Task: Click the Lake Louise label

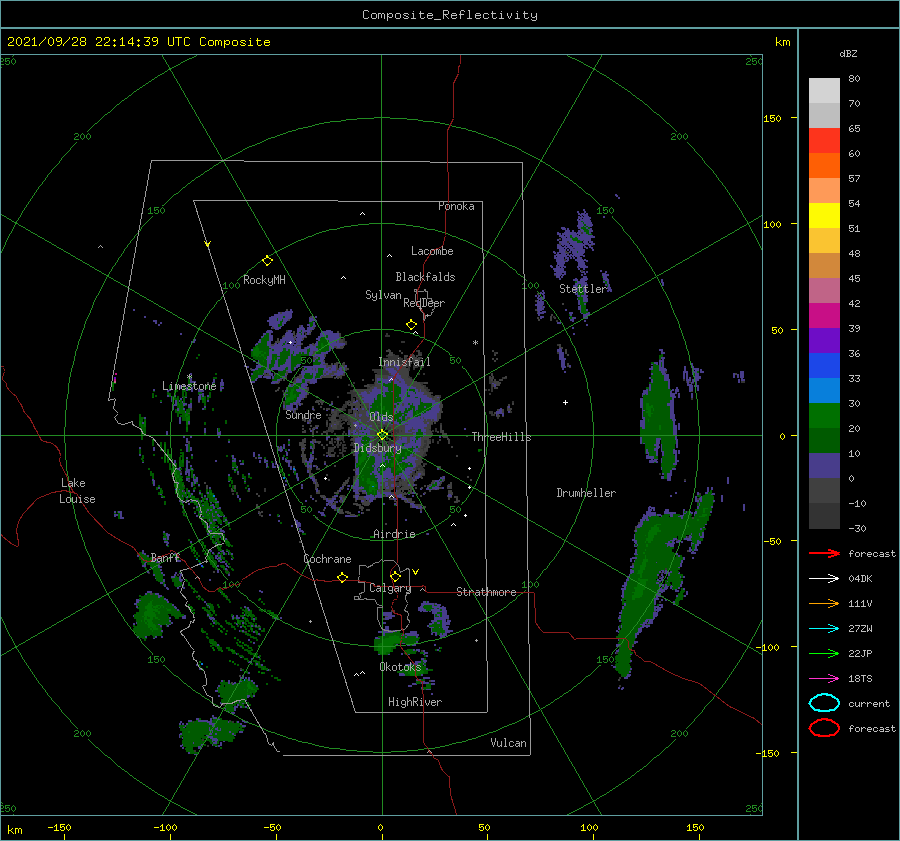Action: tap(77, 491)
